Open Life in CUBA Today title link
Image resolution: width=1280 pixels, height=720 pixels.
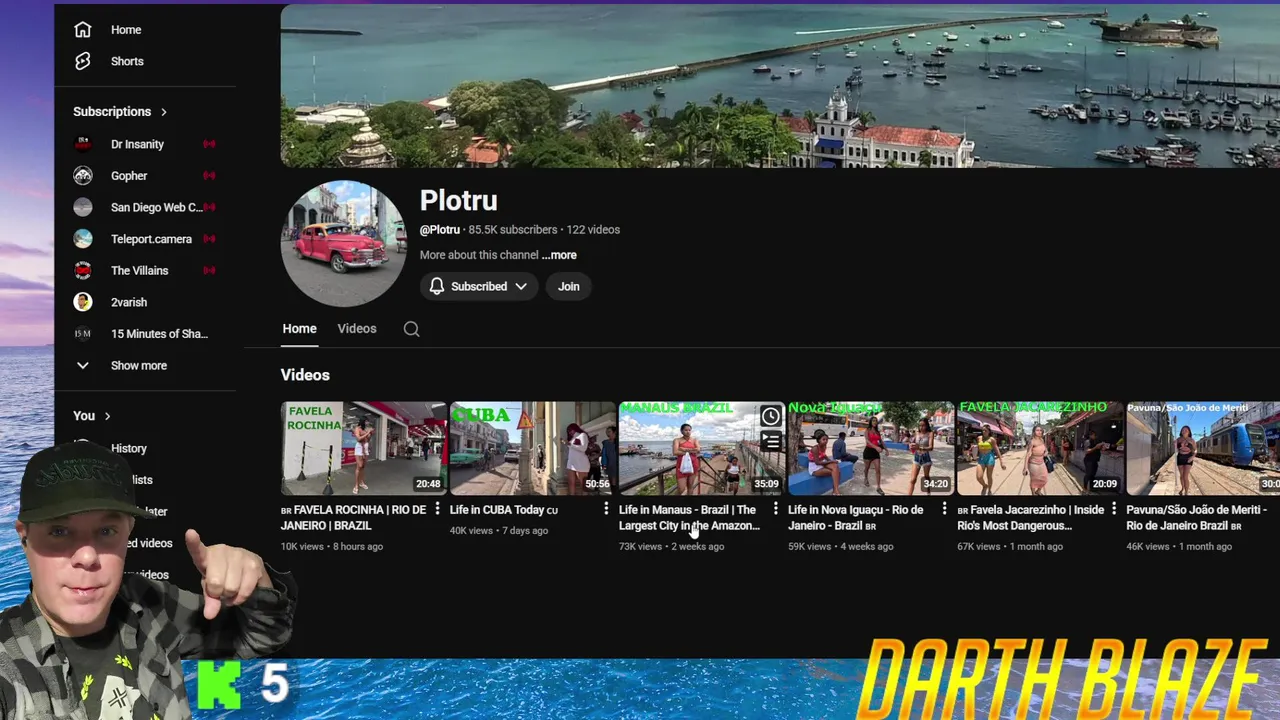[x=504, y=510]
